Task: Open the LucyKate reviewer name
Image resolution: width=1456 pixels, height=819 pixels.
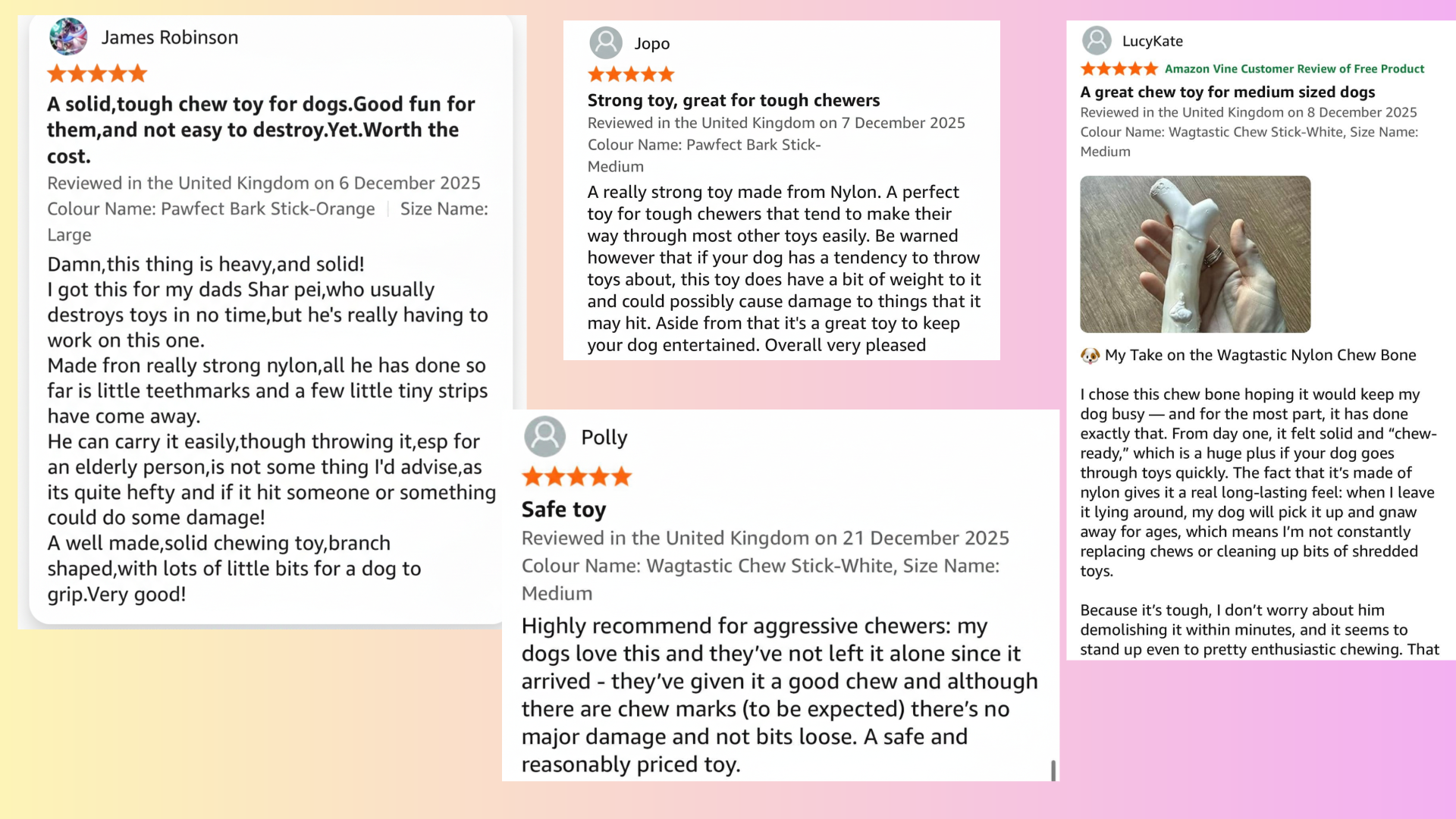Action: (x=1152, y=41)
